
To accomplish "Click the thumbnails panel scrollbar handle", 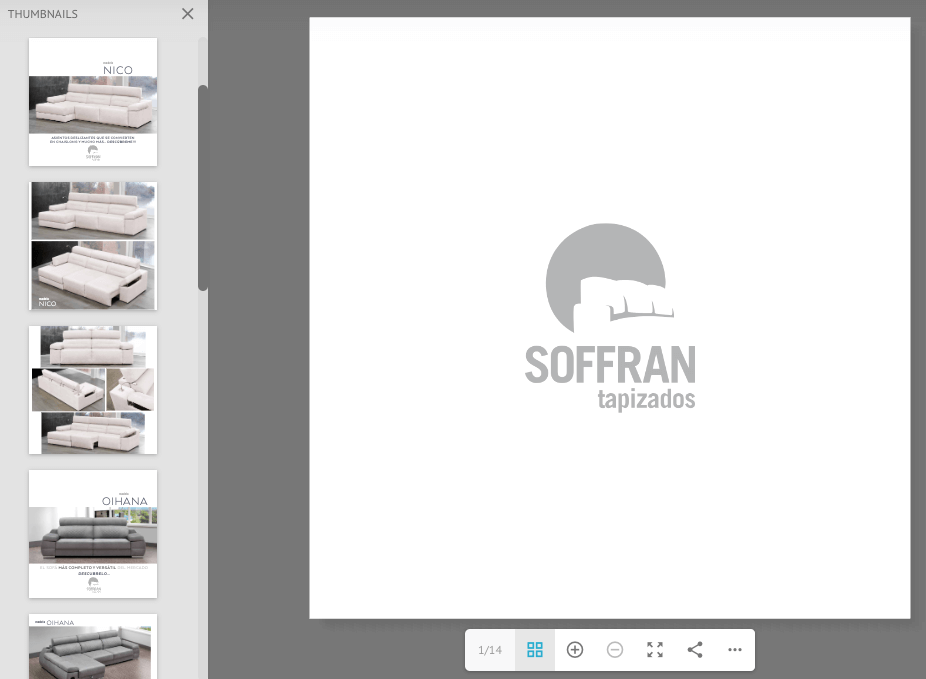I will tap(203, 188).
